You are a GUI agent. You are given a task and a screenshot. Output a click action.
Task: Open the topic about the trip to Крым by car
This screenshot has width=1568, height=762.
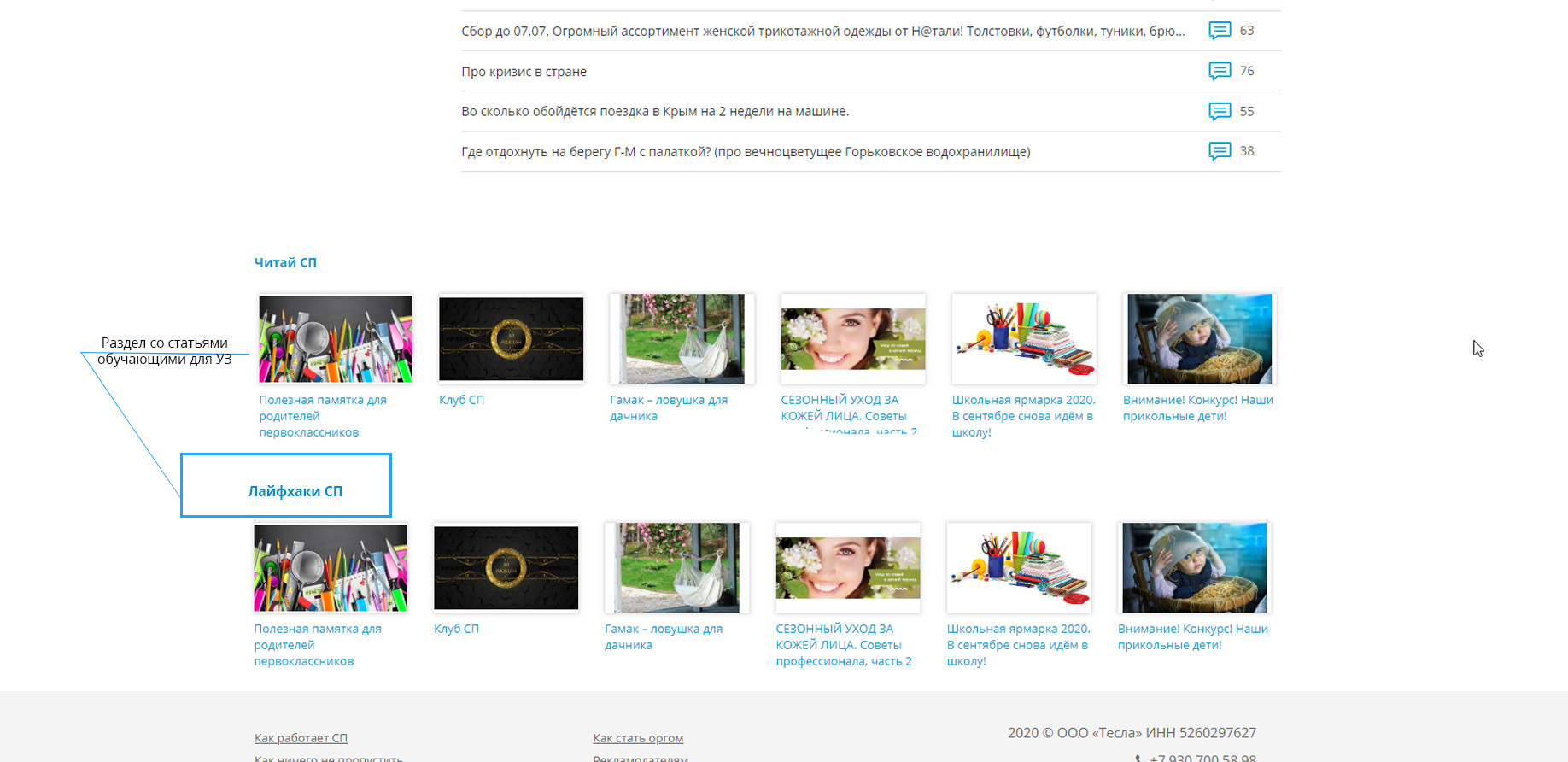coord(655,111)
